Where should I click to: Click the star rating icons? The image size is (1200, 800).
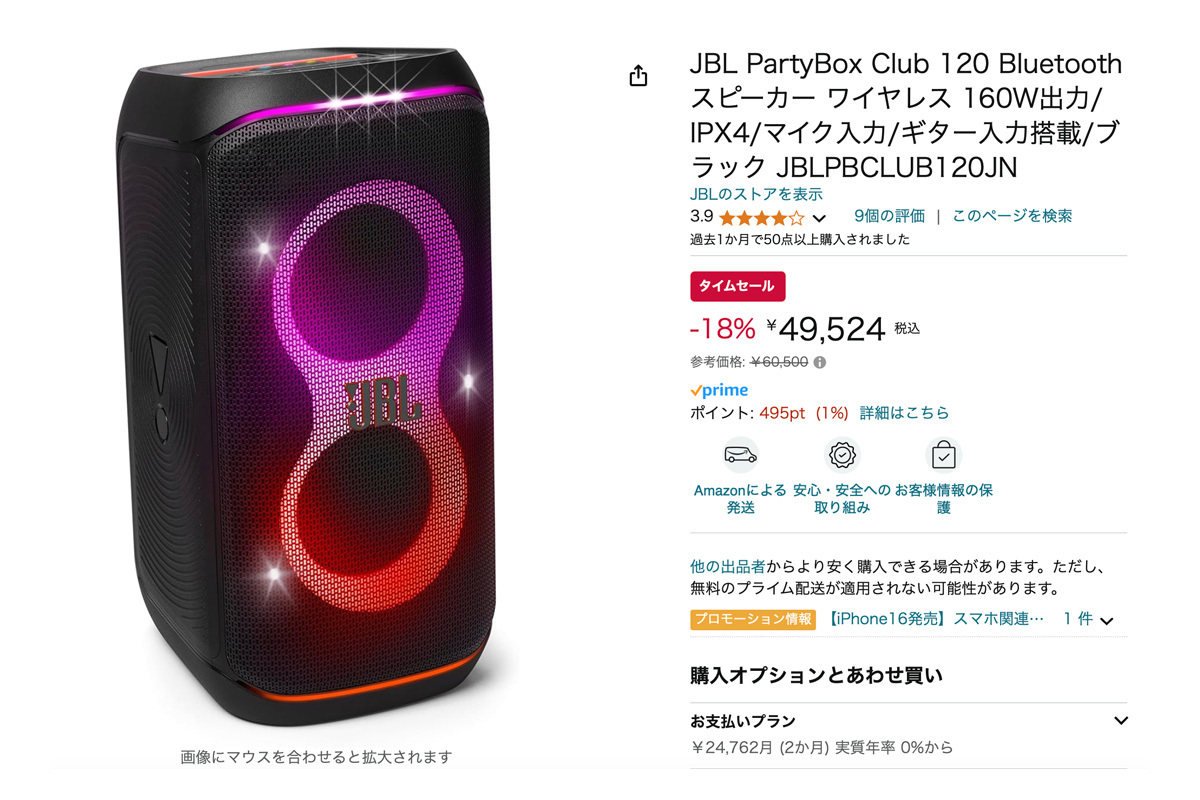(x=761, y=217)
